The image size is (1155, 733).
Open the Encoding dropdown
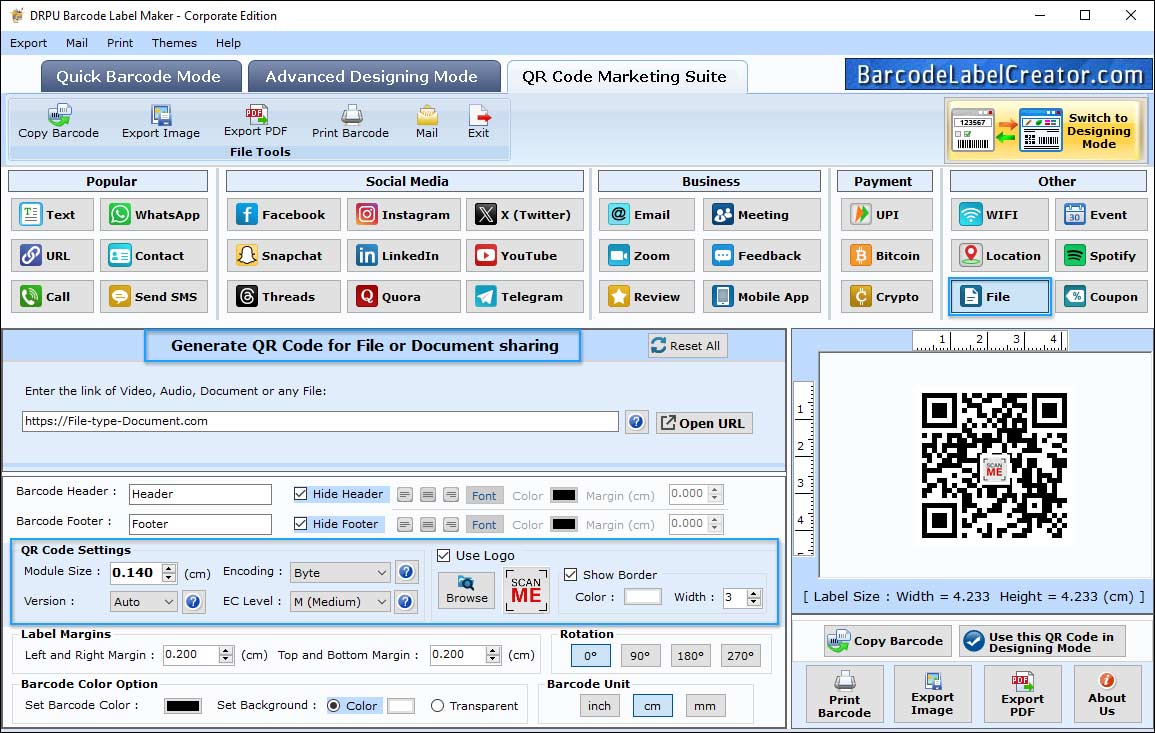[340, 572]
